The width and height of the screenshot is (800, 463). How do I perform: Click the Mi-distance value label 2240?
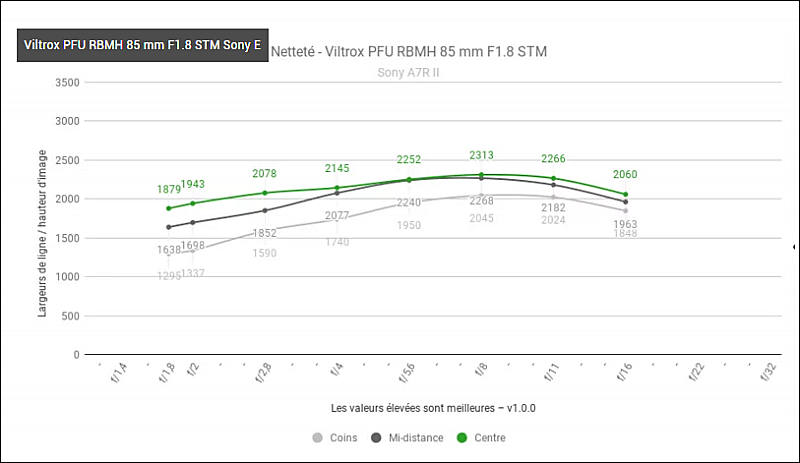pyautogui.click(x=409, y=203)
